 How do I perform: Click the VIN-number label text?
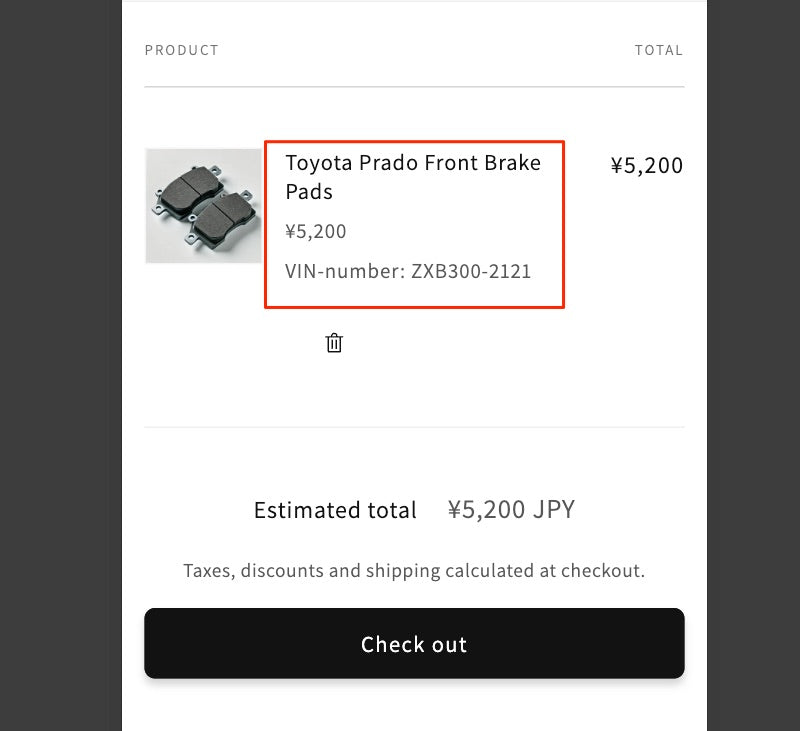click(x=345, y=271)
